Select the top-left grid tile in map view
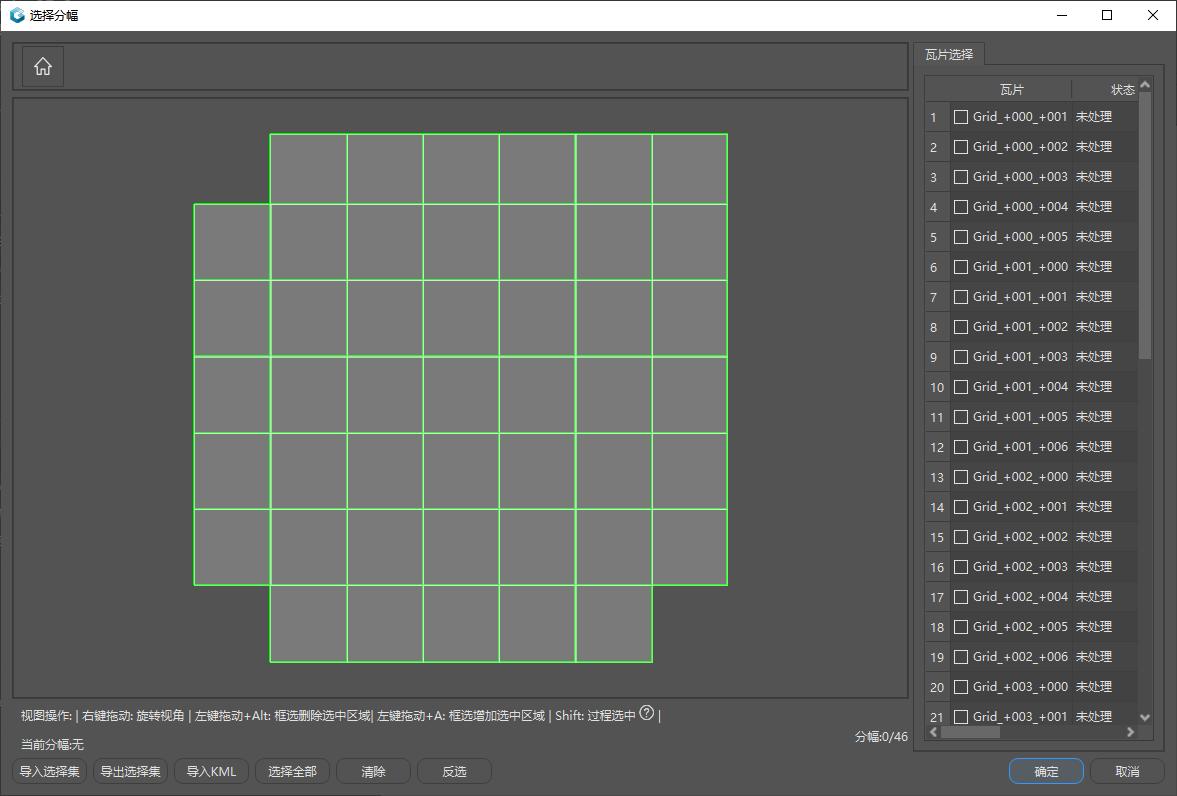 coord(309,169)
